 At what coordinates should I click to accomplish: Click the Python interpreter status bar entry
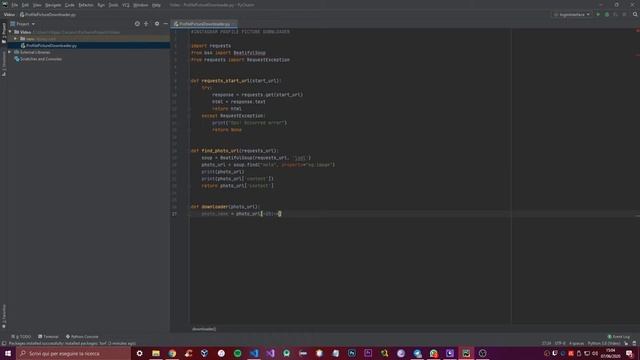click(x=604, y=344)
